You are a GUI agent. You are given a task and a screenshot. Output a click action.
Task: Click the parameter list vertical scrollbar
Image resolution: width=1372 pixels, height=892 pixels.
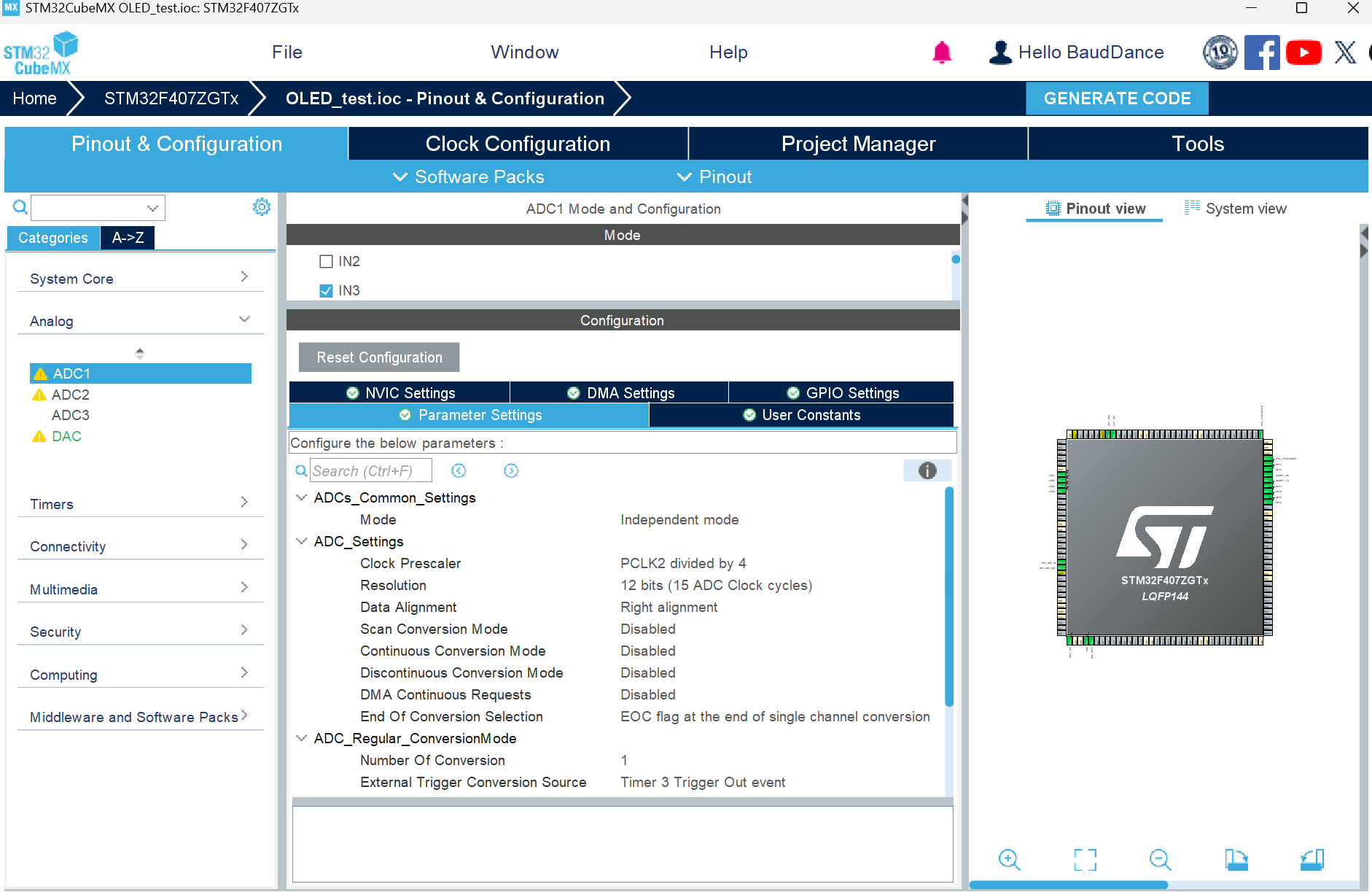(949, 597)
